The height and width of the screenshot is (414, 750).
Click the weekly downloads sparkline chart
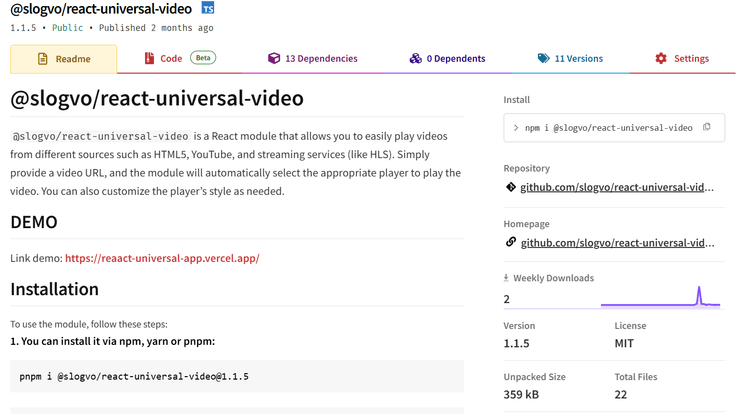tap(661, 296)
